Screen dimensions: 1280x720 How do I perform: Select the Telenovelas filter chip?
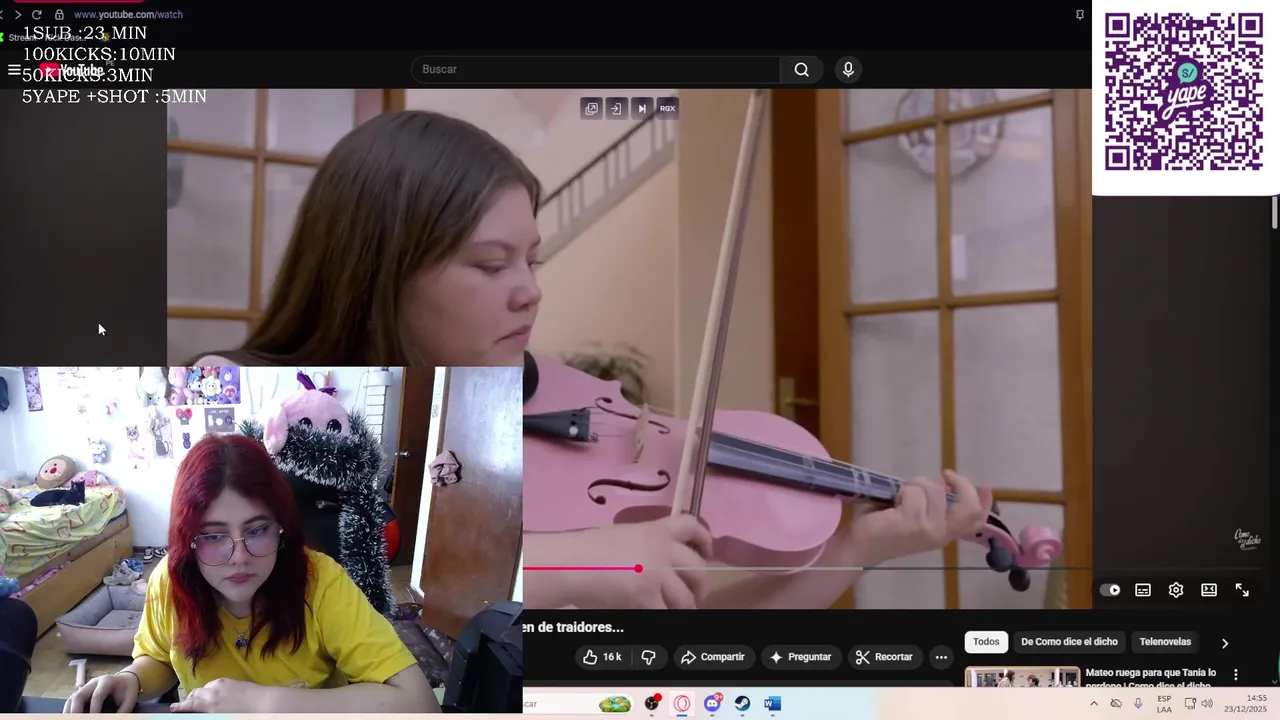[x=1165, y=642]
